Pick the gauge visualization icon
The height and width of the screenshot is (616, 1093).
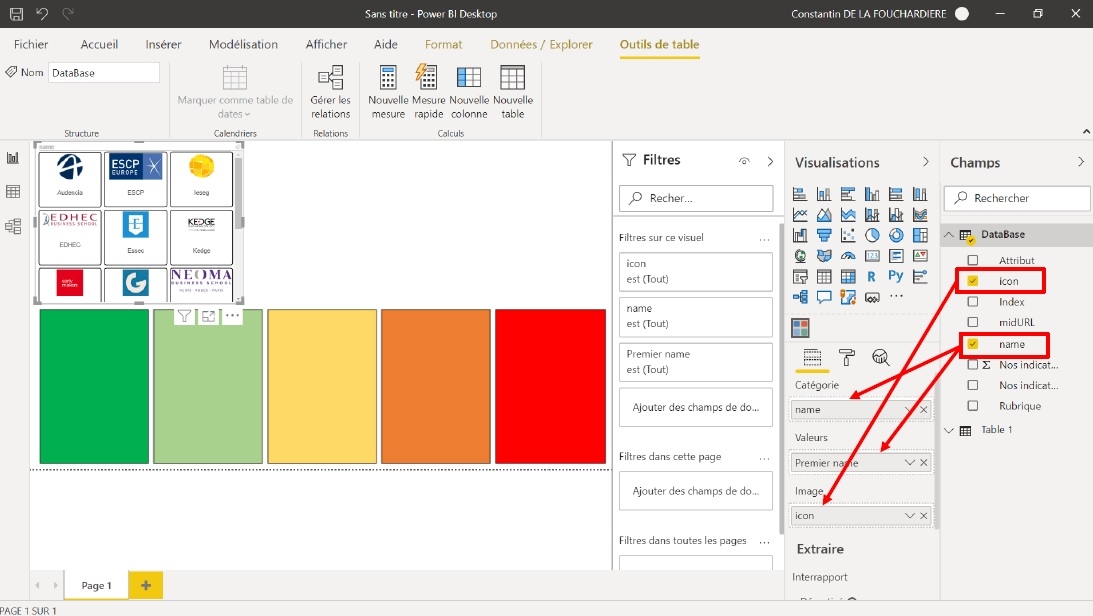pyautogui.click(x=848, y=256)
